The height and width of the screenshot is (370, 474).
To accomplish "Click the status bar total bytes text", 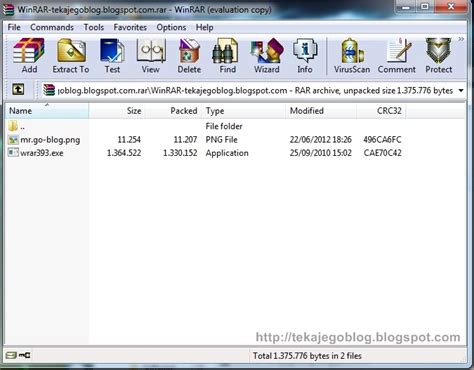I will coord(307,356).
